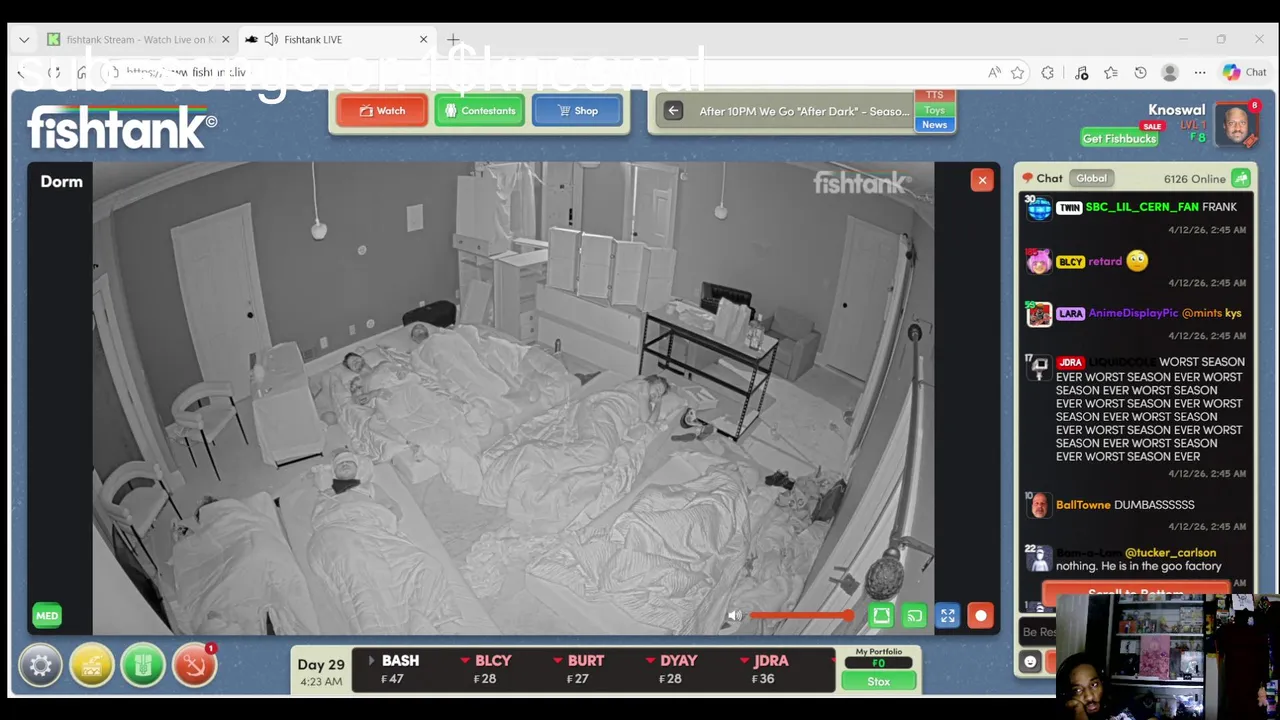Change MED video quality setting
1280x720 pixels.
[47, 616]
